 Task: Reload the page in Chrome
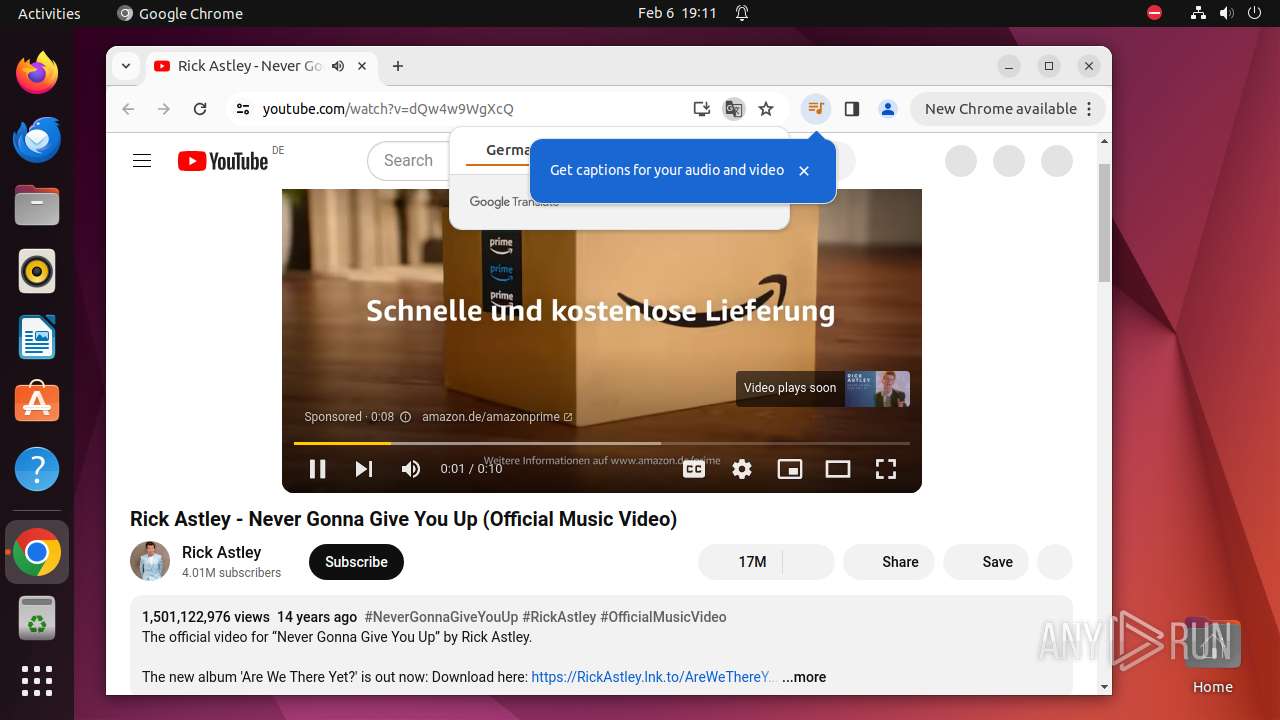click(200, 109)
